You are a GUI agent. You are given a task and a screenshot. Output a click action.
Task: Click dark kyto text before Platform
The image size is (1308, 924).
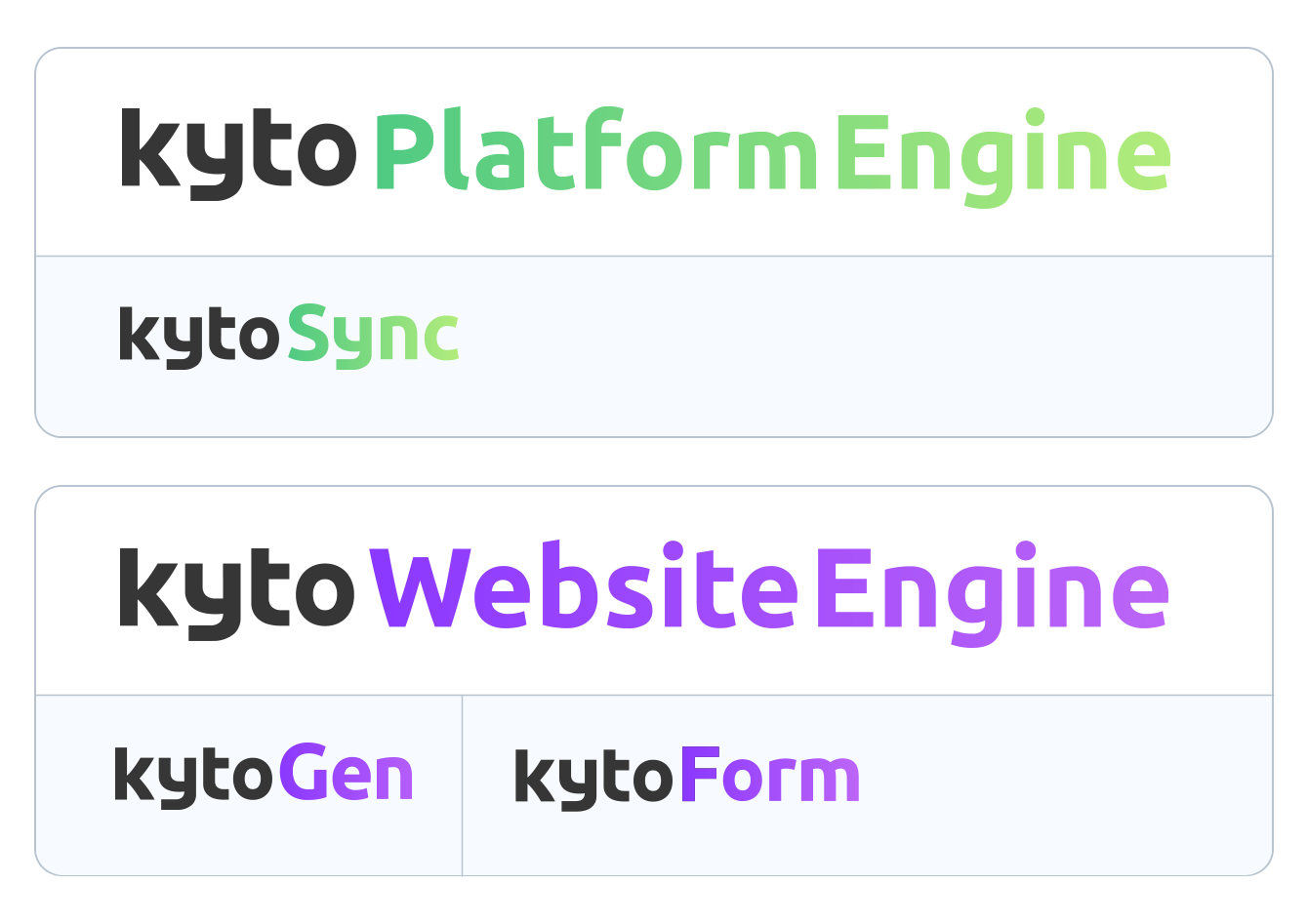[239, 154]
